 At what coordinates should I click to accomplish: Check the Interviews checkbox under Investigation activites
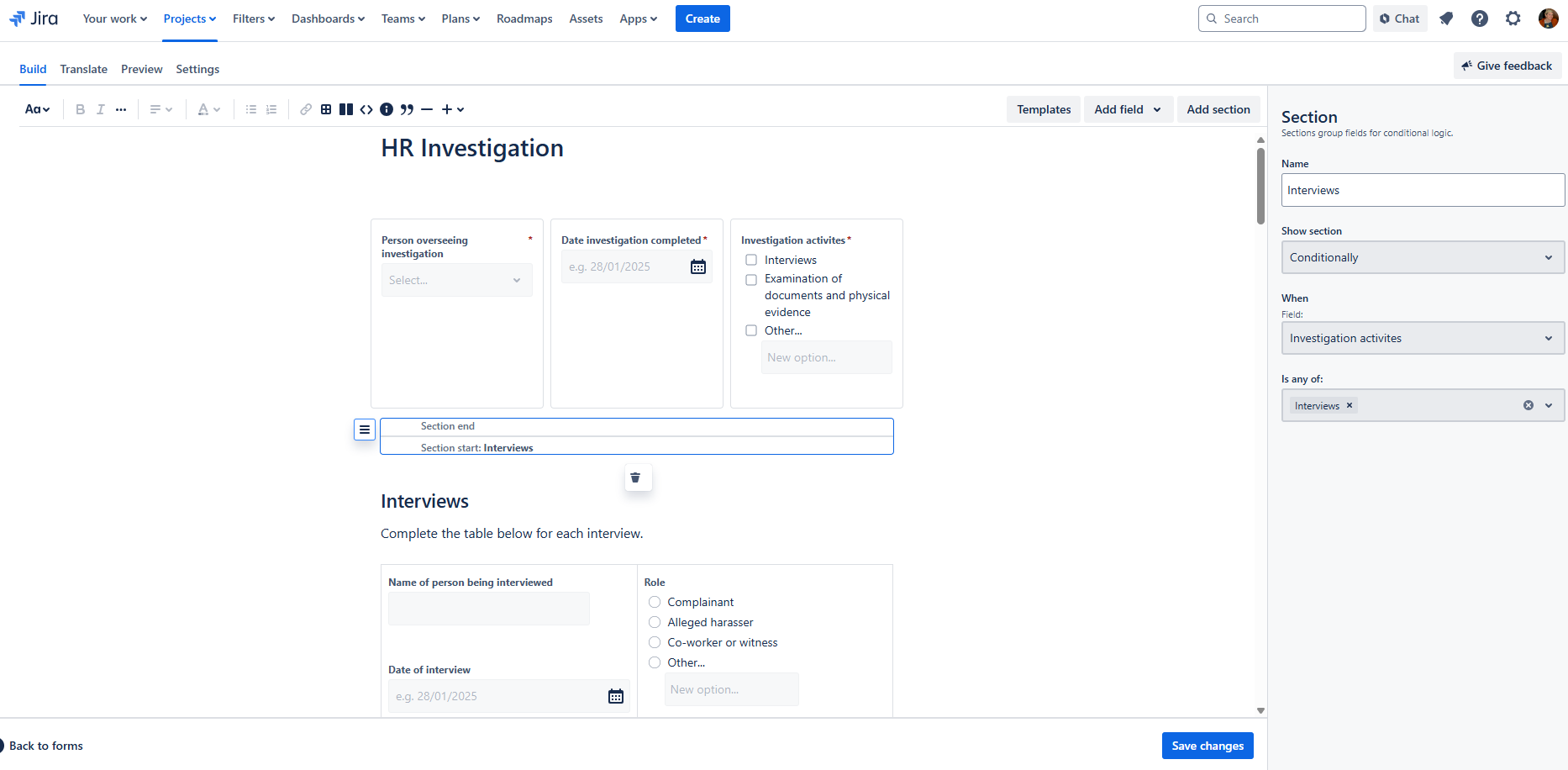pos(750,260)
